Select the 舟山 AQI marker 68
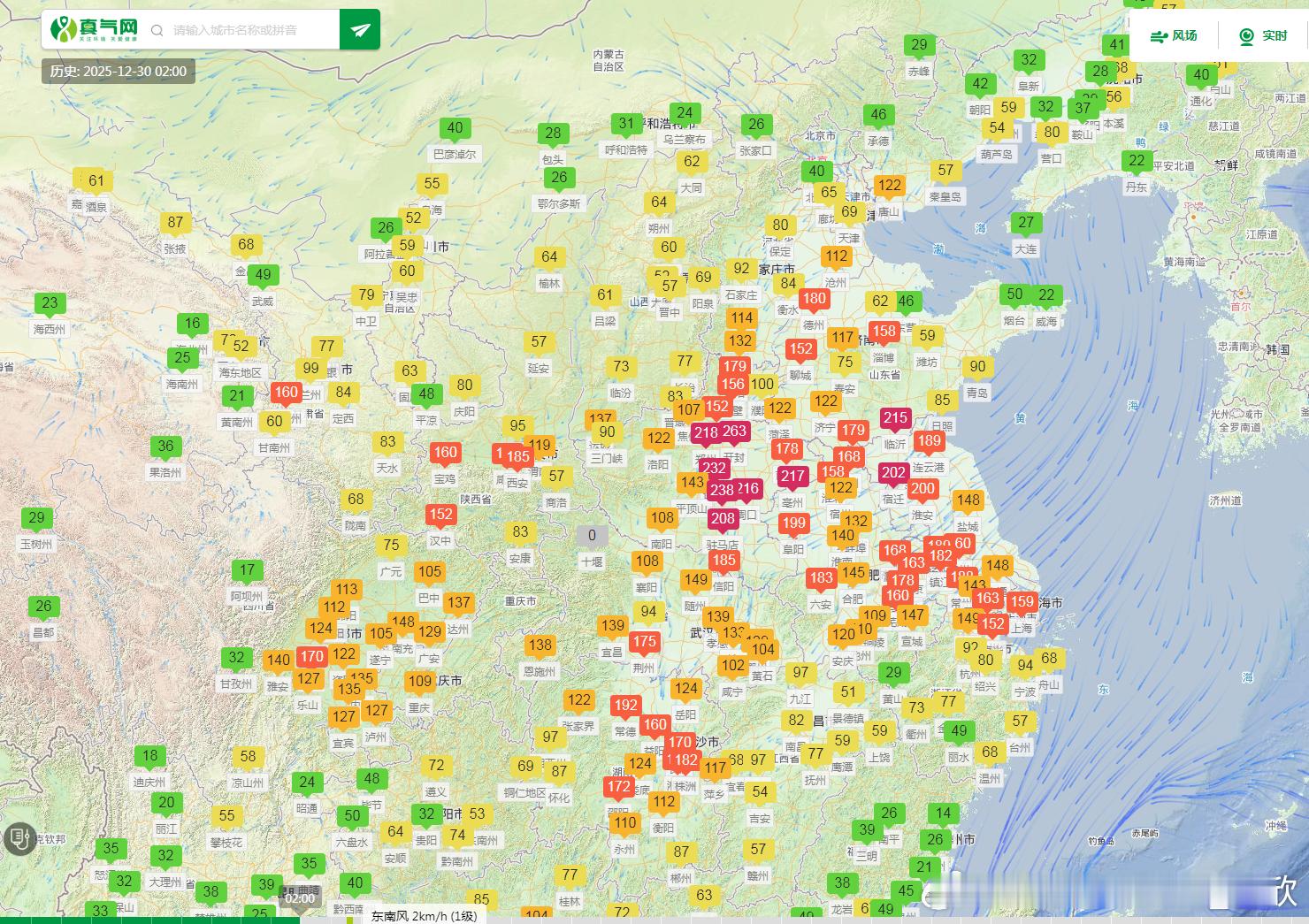The image size is (1309, 924). pos(1049,659)
